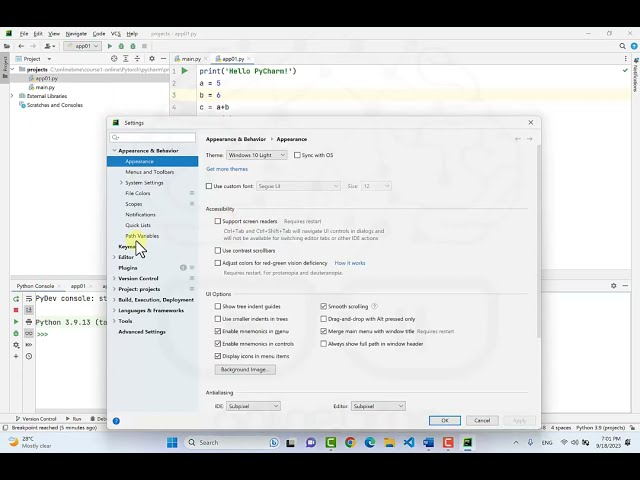Click the console settings gear icon on left strip

16,345
